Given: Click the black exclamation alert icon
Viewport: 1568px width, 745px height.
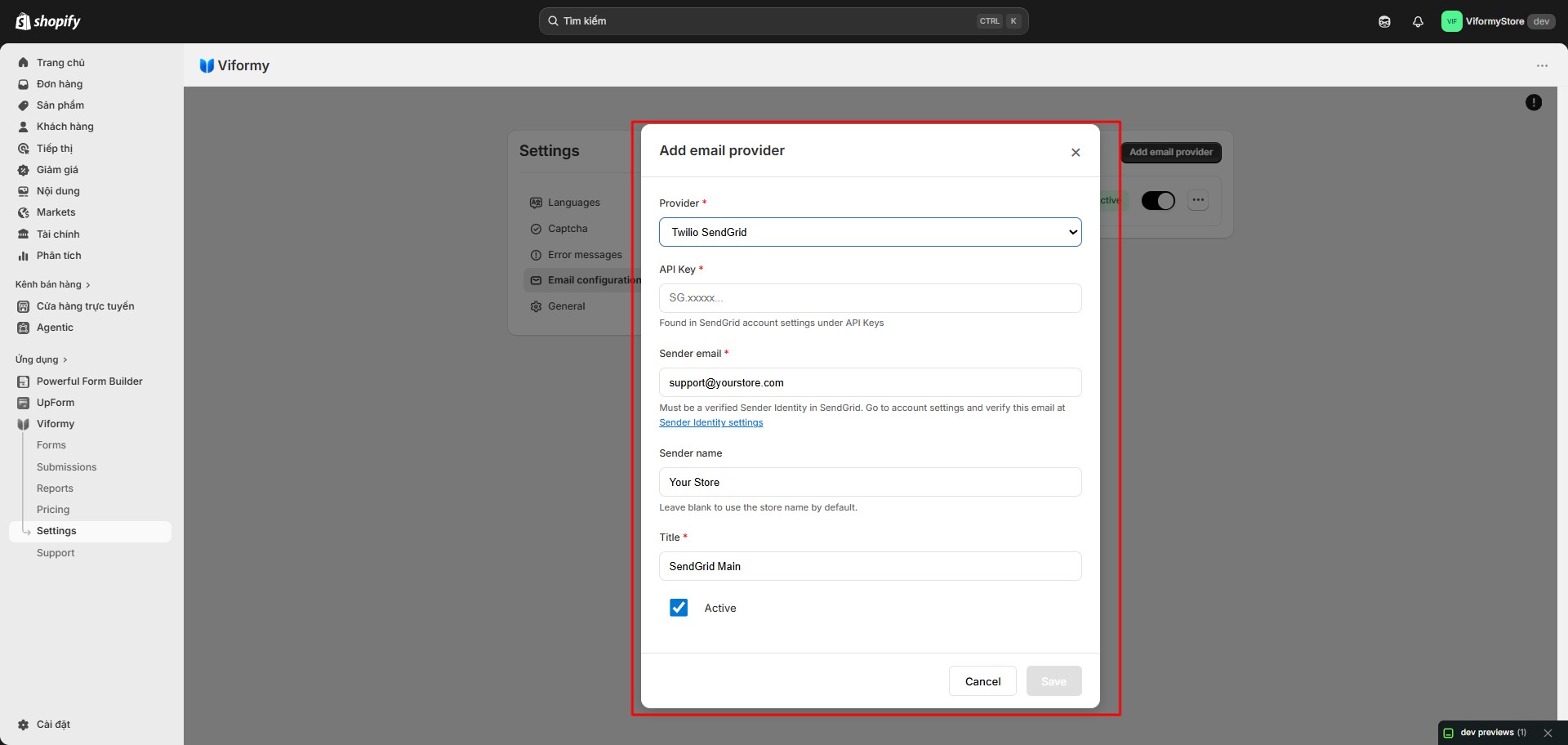Looking at the screenshot, I should [1534, 102].
